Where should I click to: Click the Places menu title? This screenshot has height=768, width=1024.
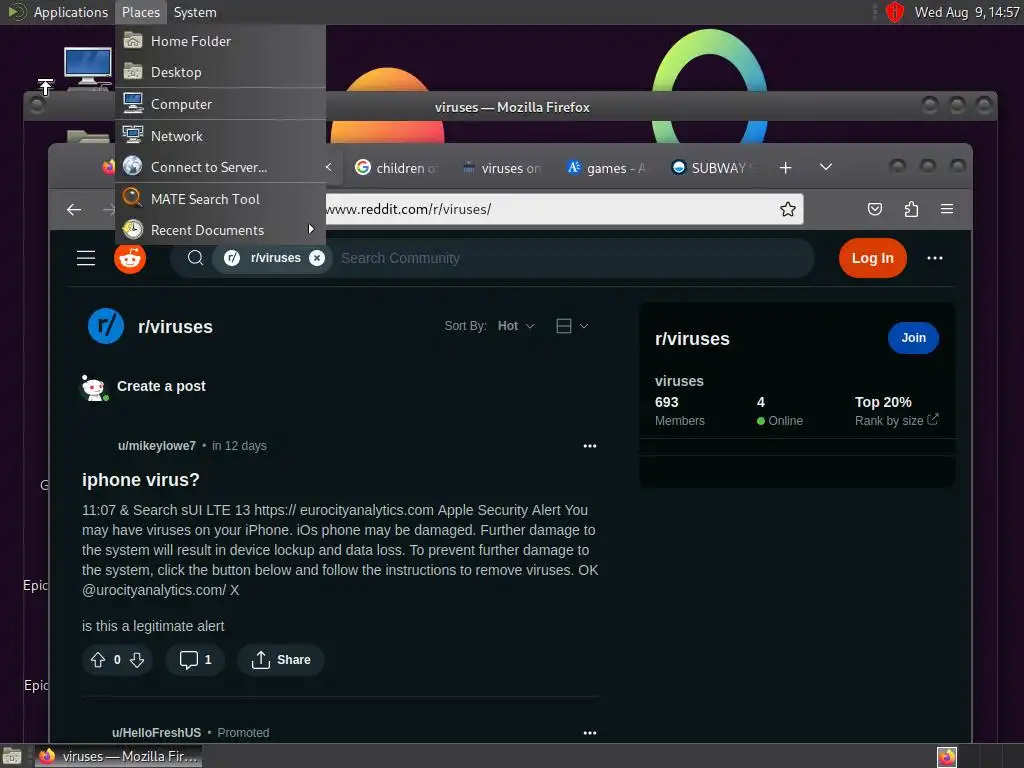pos(140,12)
